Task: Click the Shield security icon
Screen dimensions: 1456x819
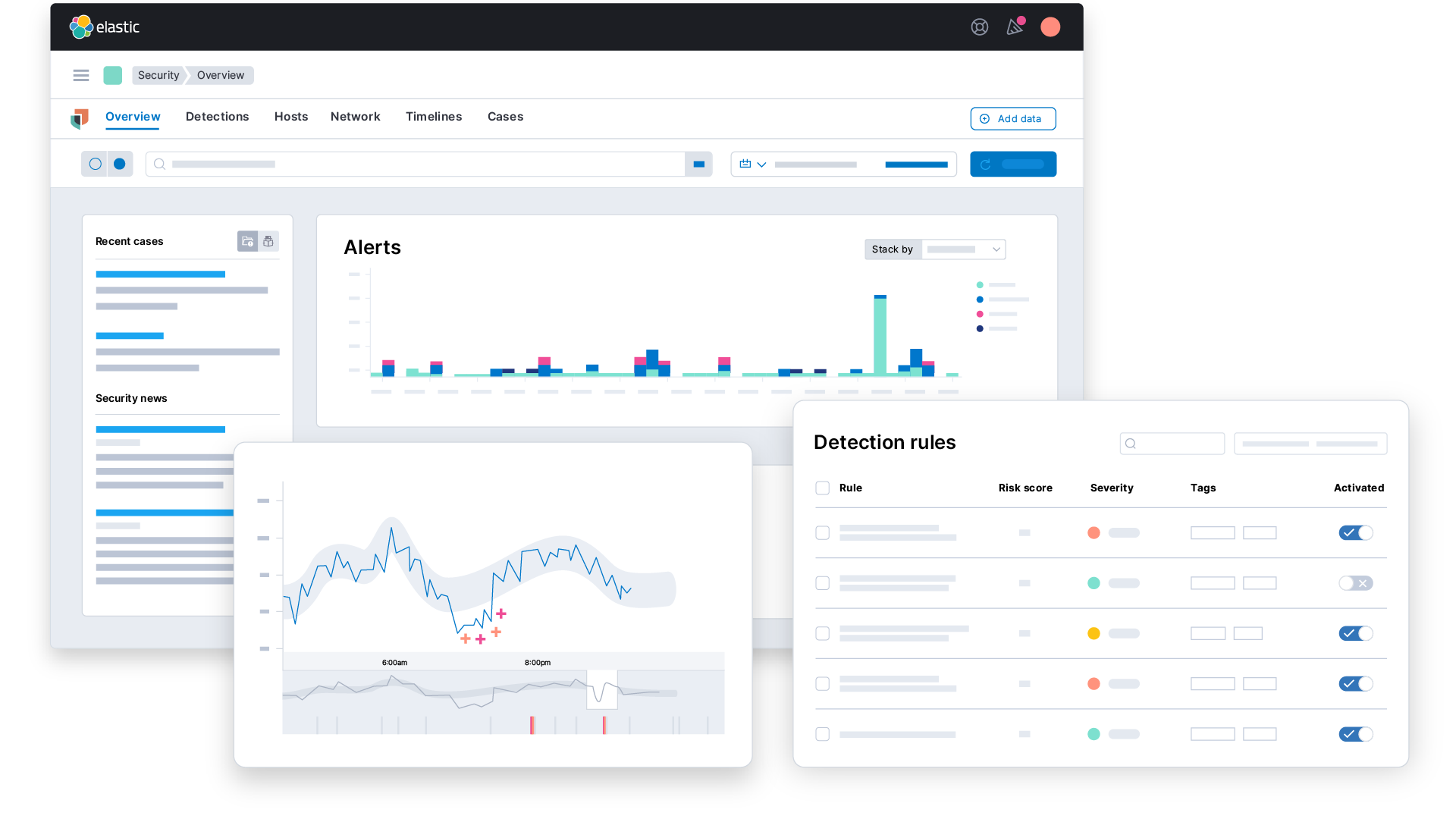Action: click(79, 118)
